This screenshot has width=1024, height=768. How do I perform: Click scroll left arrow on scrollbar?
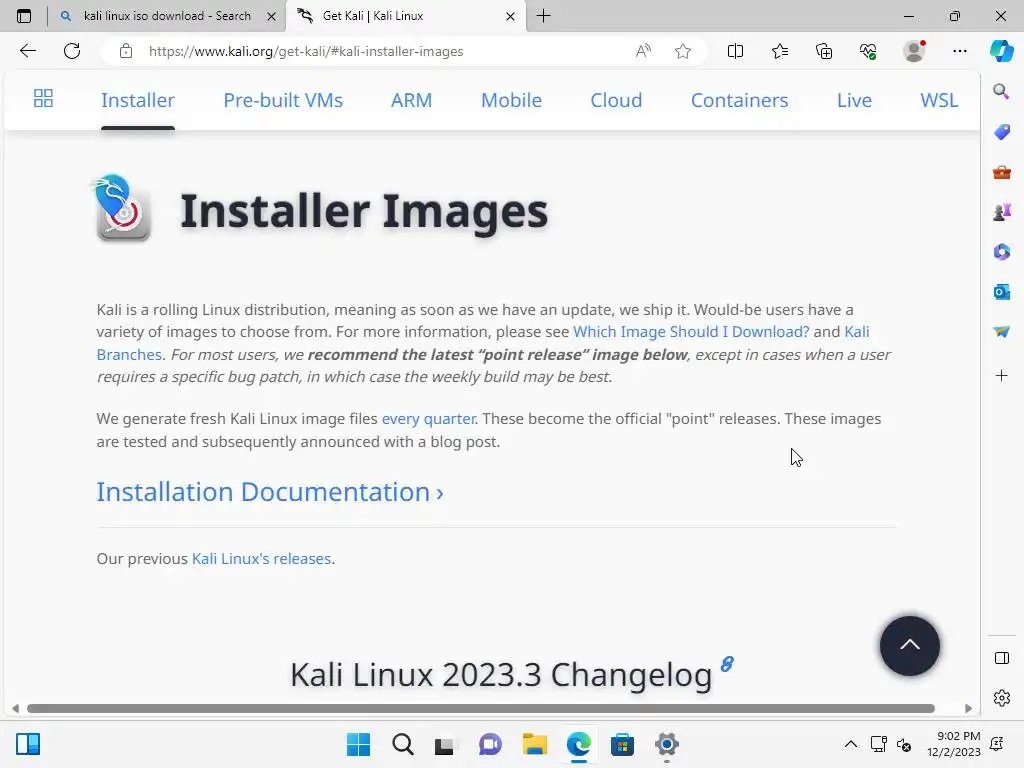tap(15, 709)
